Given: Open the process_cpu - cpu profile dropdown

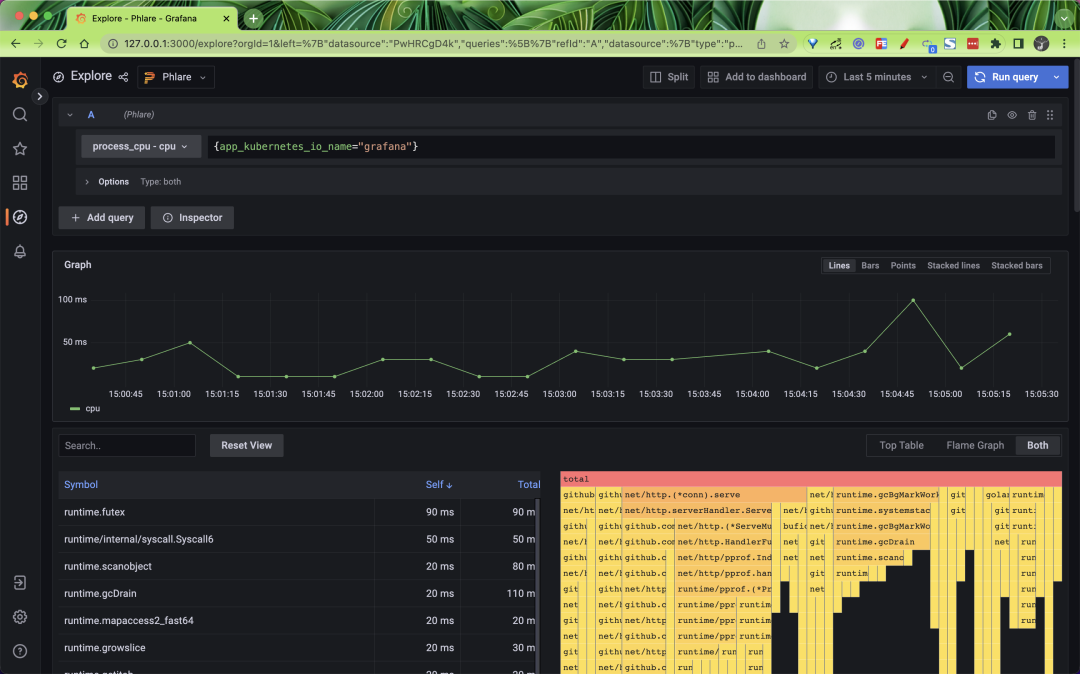Looking at the screenshot, I should point(141,147).
